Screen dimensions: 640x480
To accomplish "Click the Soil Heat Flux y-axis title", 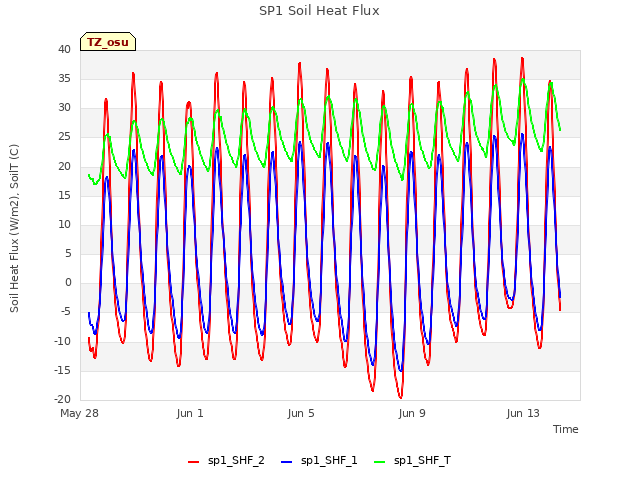I will point(14,228).
